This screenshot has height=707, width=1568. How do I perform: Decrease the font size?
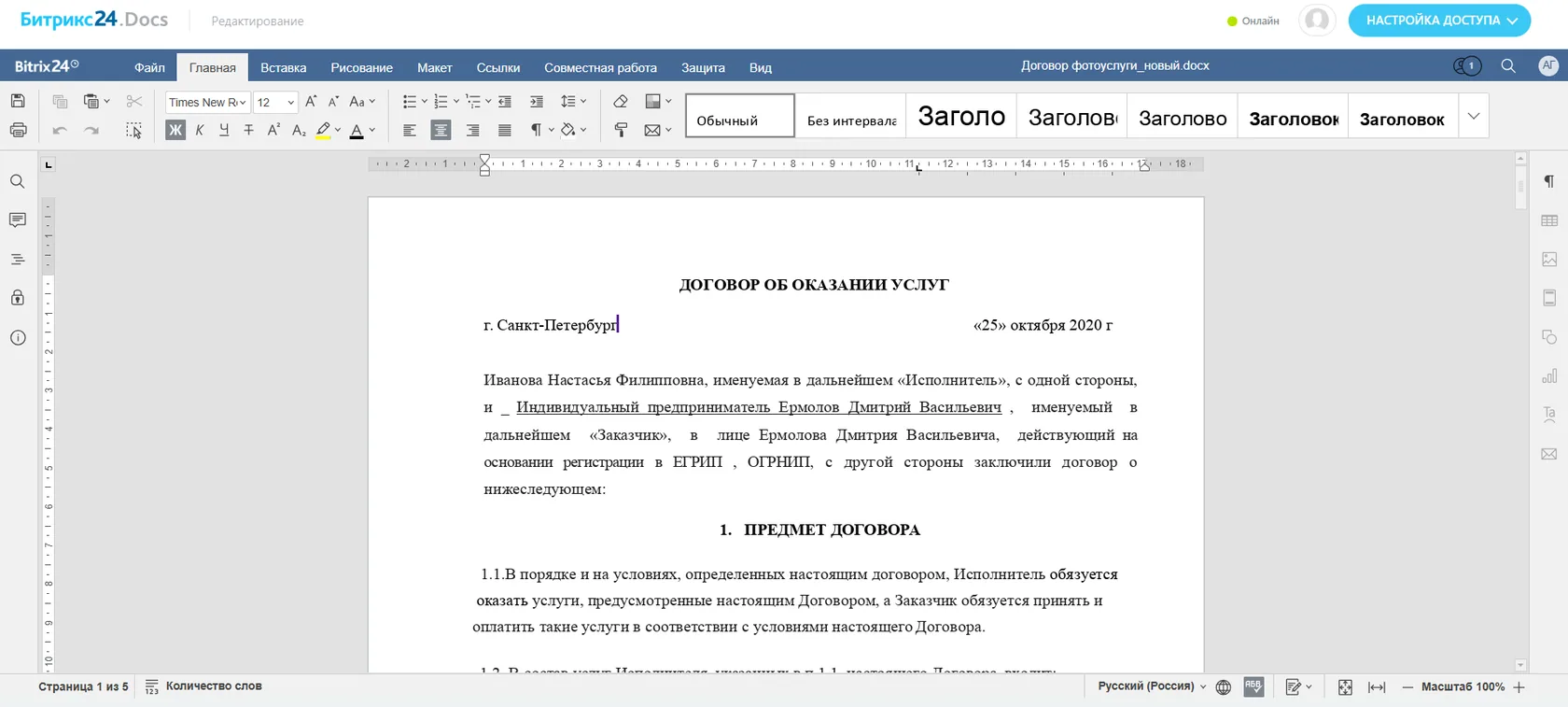(333, 101)
